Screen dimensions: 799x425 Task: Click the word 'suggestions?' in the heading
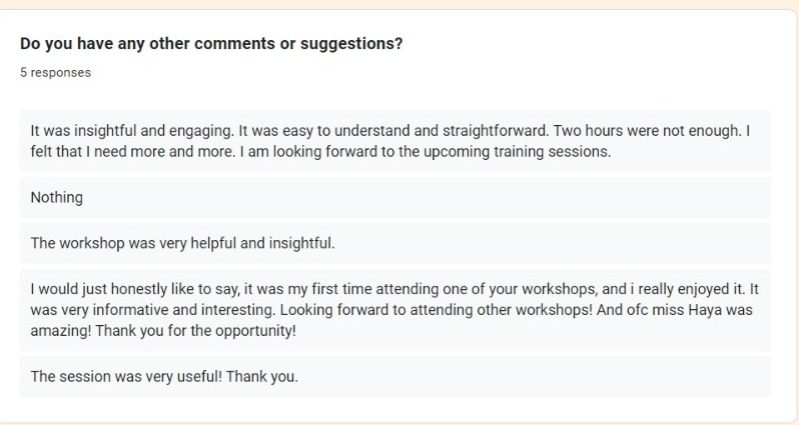[x=351, y=44]
